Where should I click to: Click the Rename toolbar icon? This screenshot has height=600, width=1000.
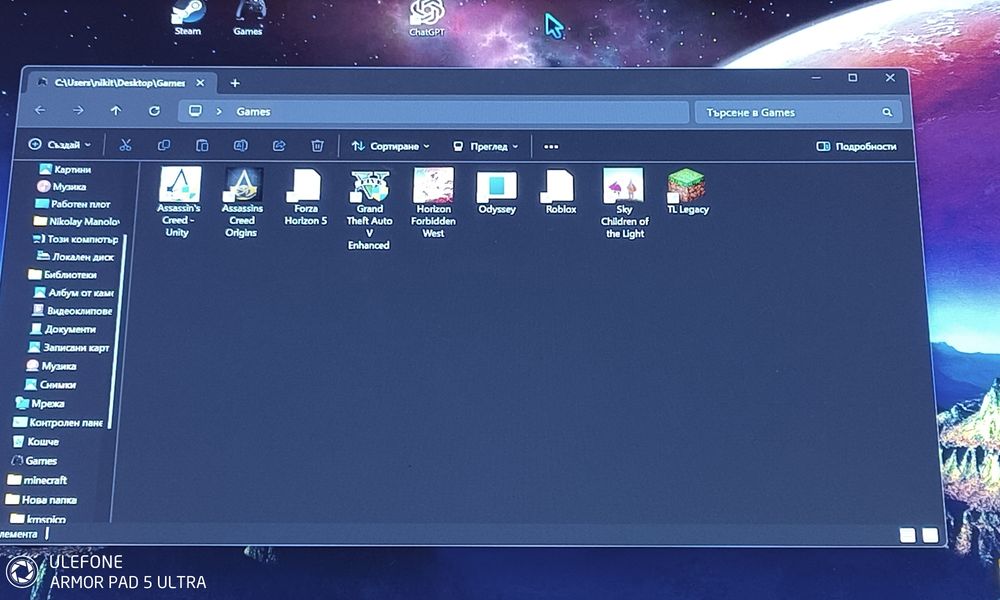240,145
